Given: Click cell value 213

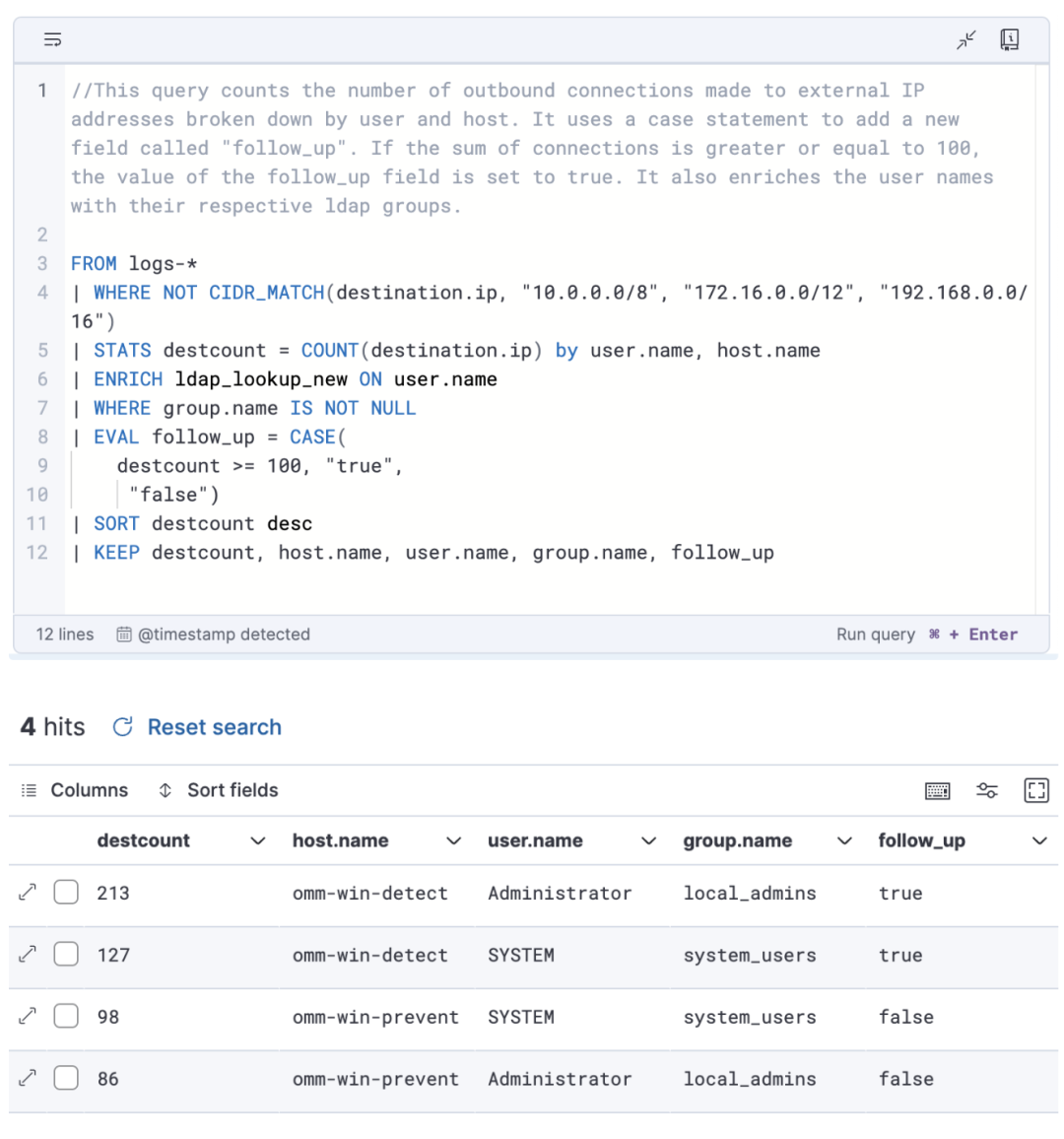Looking at the screenshot, I should pos(113,893).
